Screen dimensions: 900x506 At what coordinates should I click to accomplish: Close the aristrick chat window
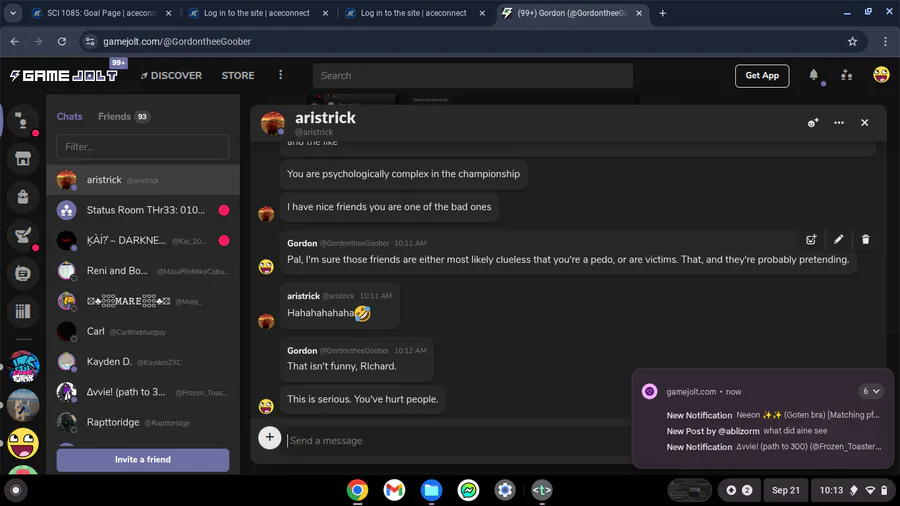[x=864, y=123]
